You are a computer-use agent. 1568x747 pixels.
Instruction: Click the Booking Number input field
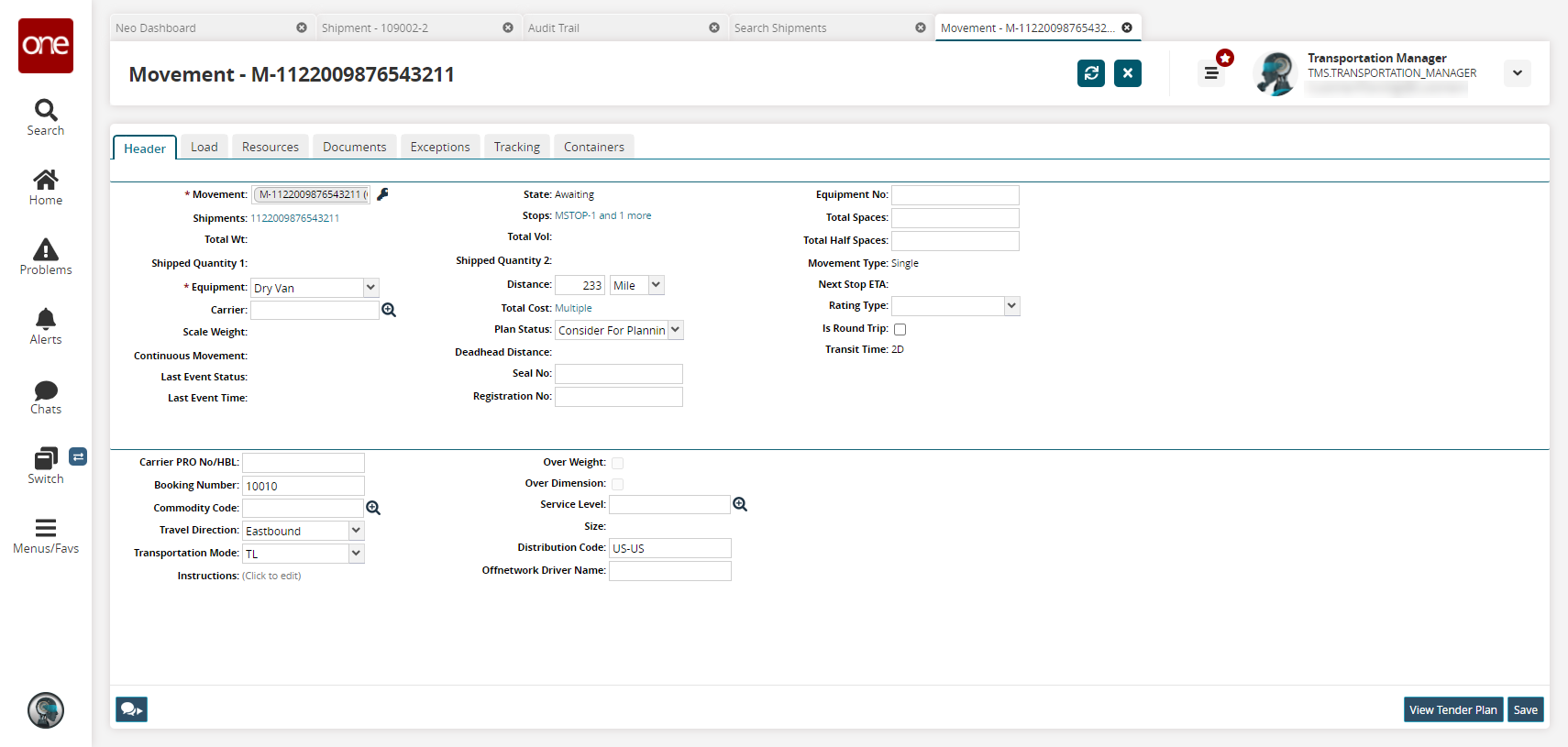pyautogui.click(x=303, y=486)
